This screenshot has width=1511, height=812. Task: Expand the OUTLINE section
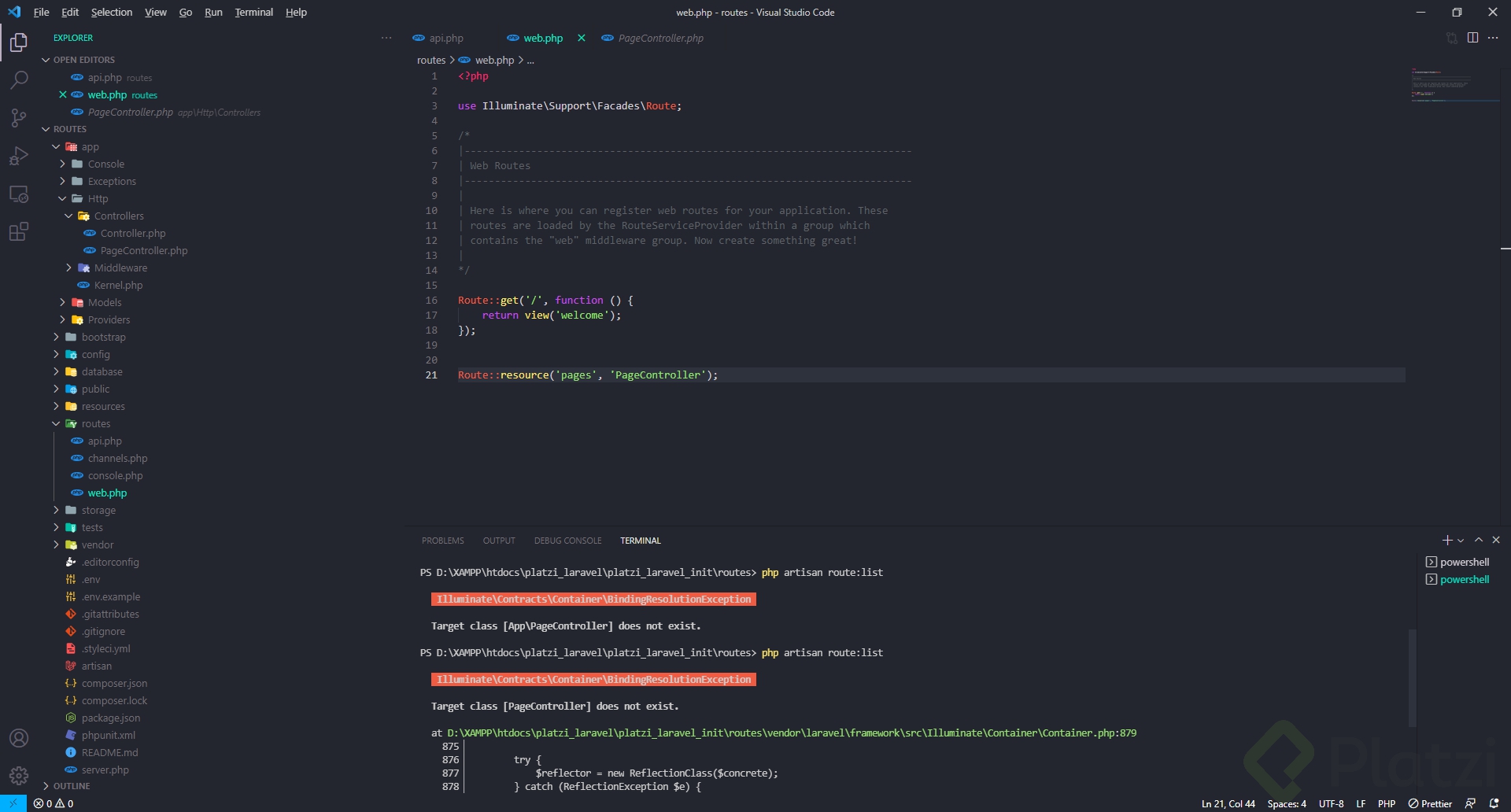72,786
